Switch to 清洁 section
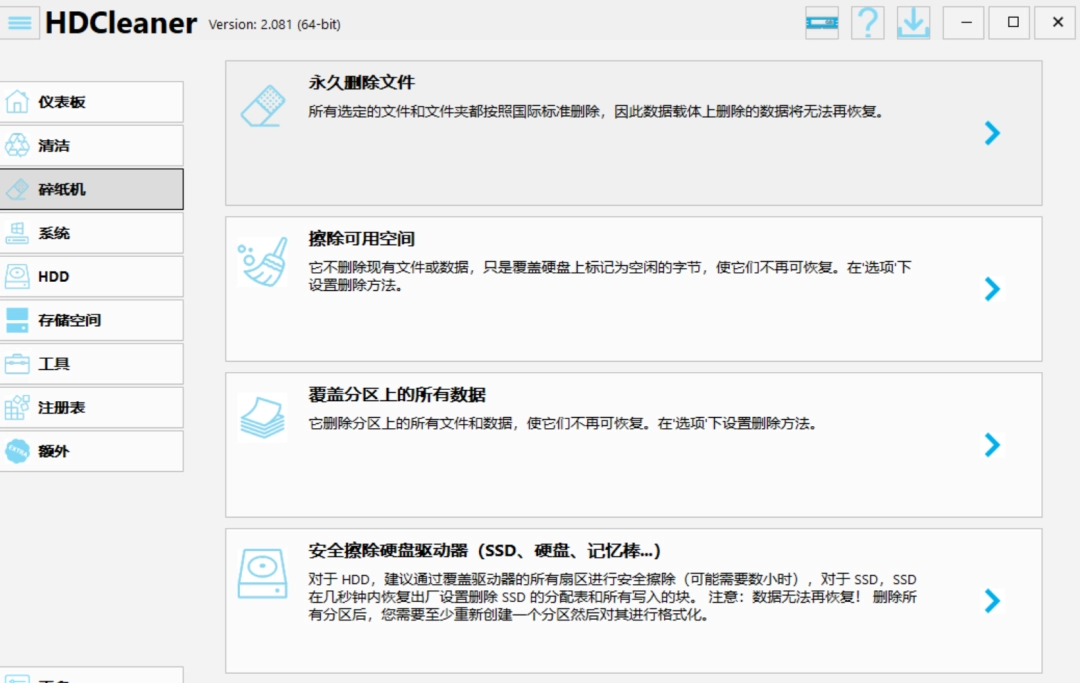This screenshot has height=683, width=1080. tap(92, 145)
